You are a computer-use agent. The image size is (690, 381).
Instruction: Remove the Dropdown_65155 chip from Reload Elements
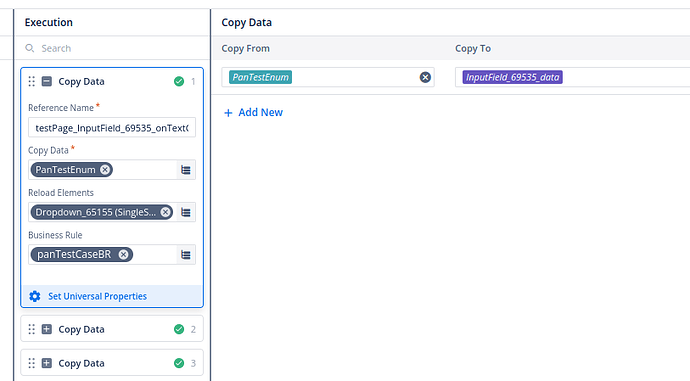[x=165, y=212]
